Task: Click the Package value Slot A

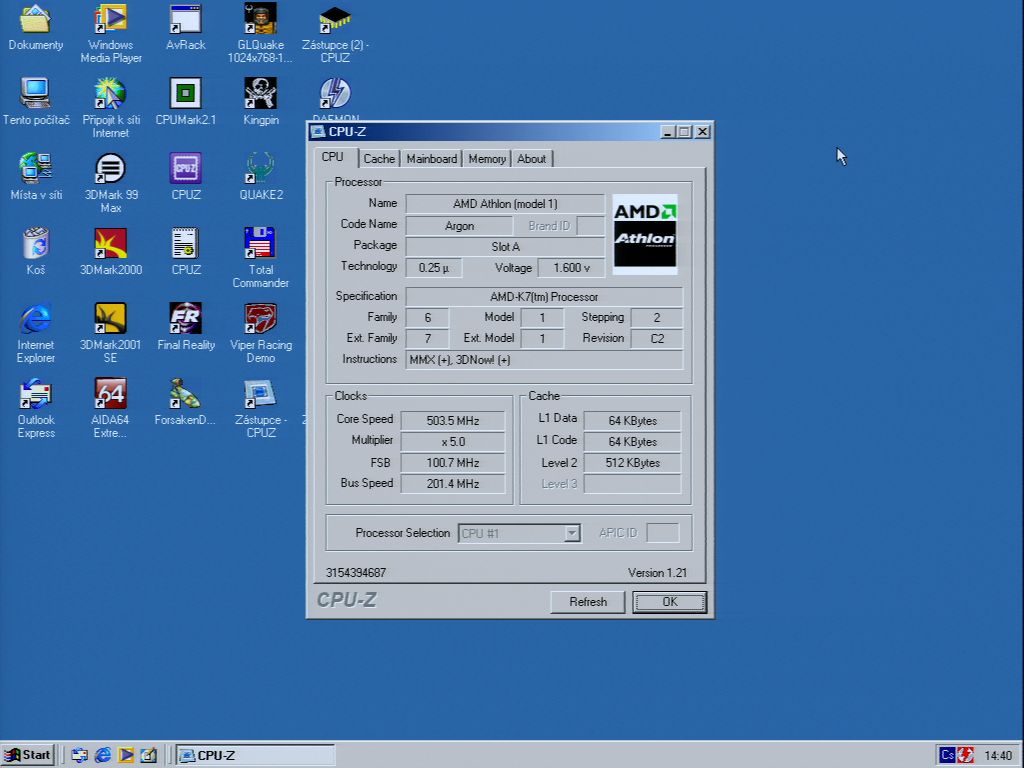Action: click(x=505, y=247)
